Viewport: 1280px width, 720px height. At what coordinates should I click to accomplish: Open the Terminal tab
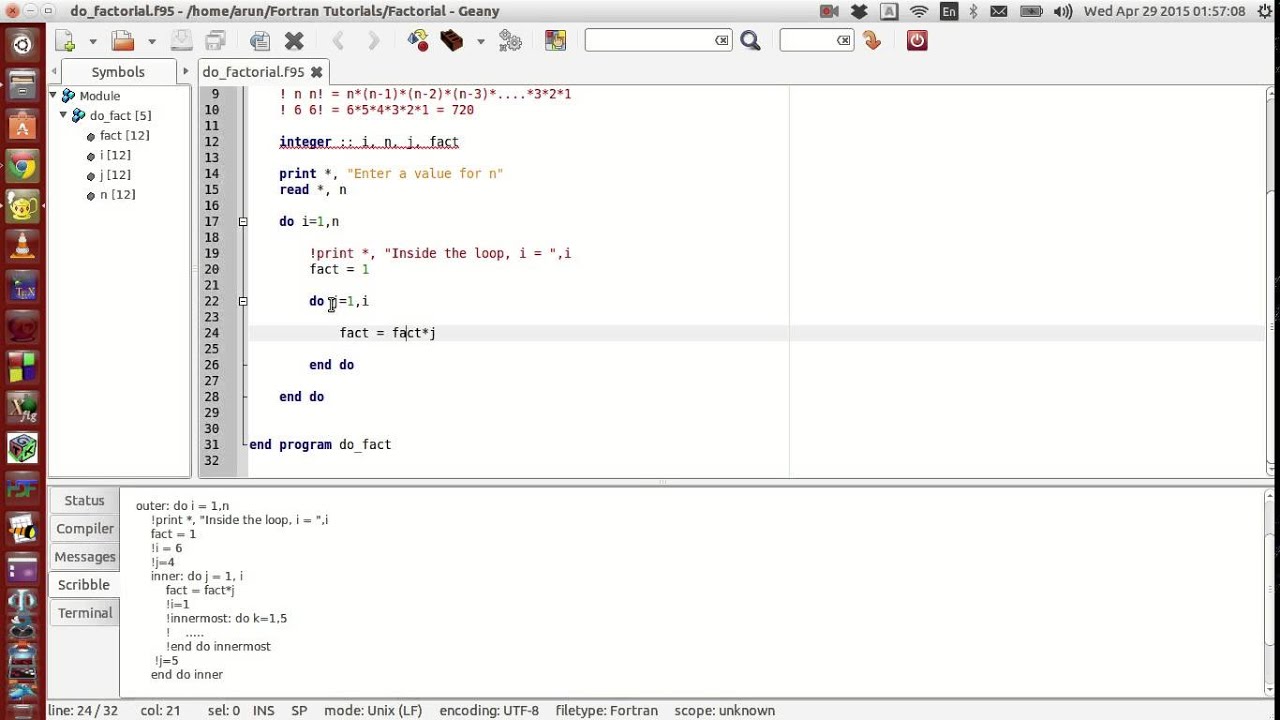[84, 612]
